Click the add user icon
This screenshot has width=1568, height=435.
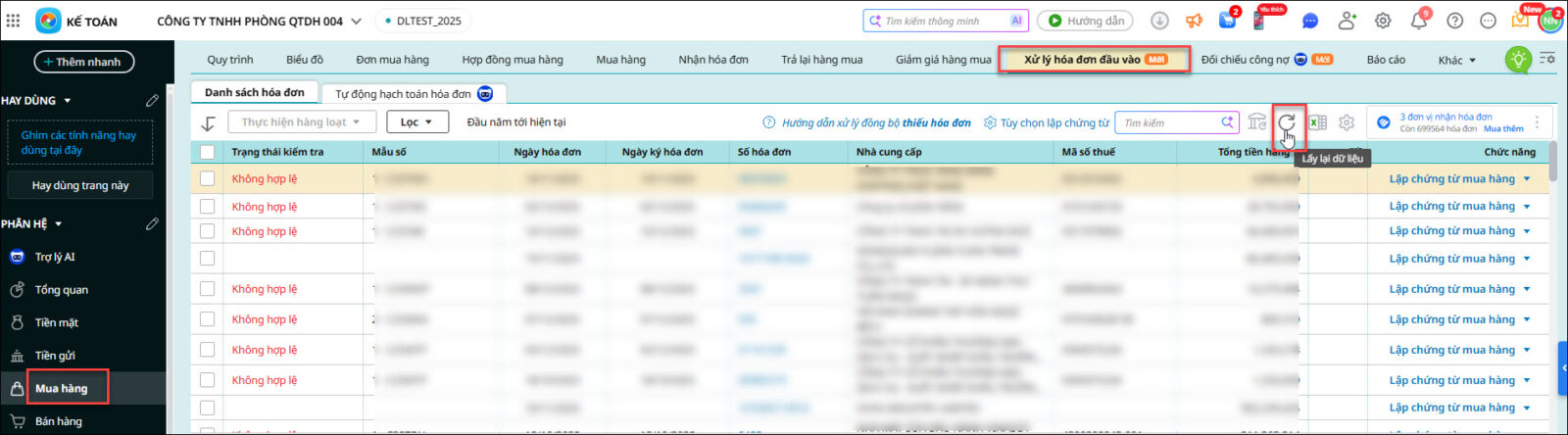point(1347,21)
